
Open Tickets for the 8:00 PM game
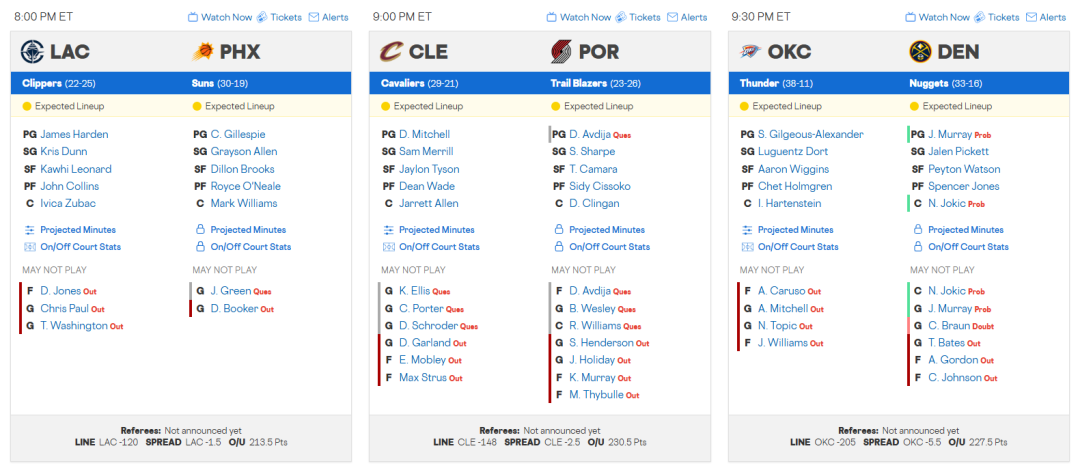pos(279,17)
